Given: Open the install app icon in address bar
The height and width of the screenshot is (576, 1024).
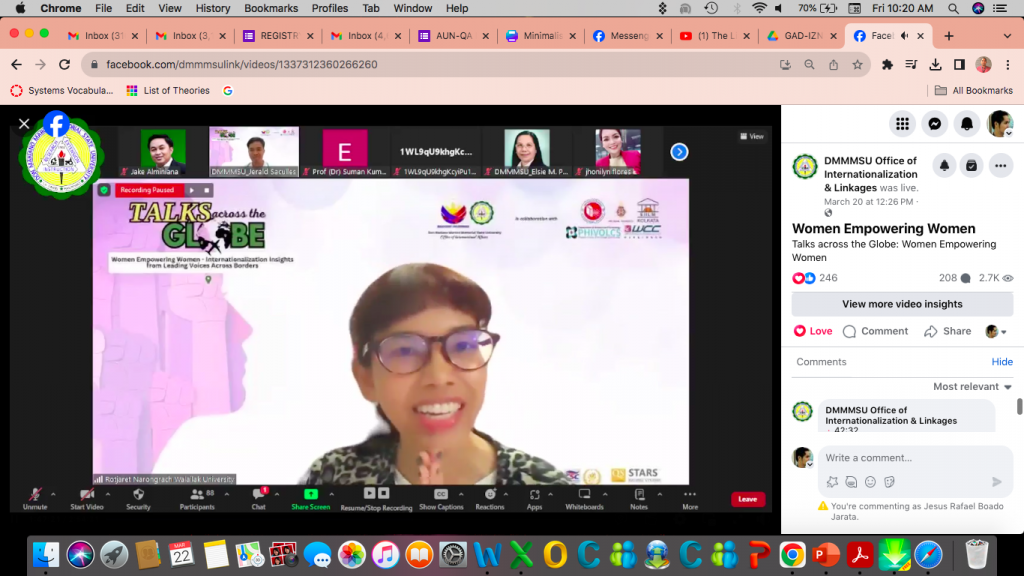Looking at the screenshot, I should tap(785, 65).
